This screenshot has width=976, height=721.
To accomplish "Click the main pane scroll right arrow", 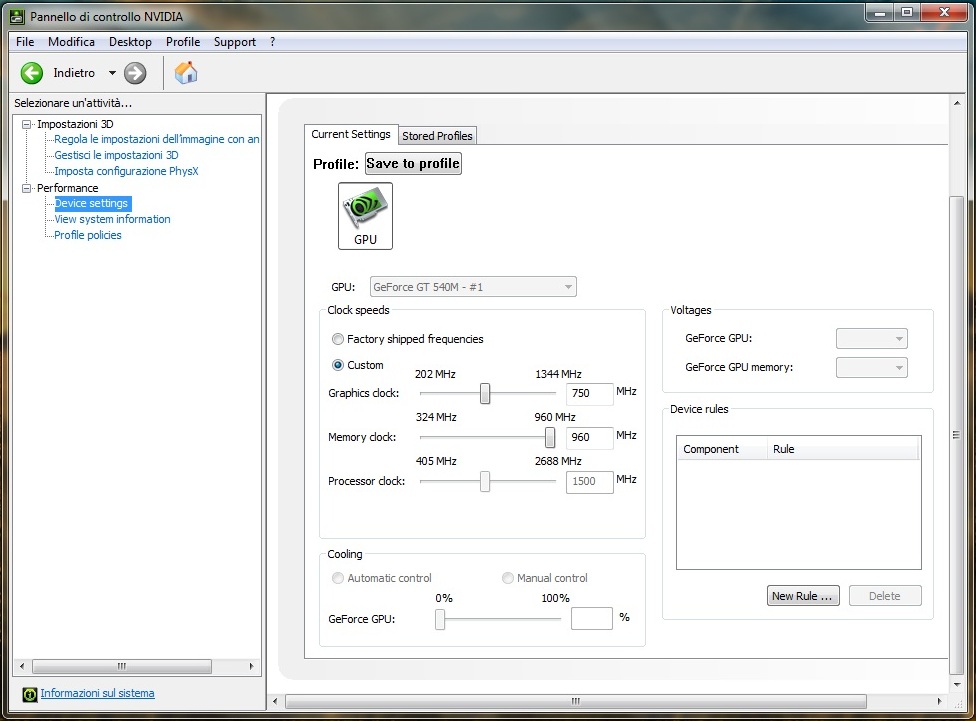I will pyautogui.click(x=940, y=701).
